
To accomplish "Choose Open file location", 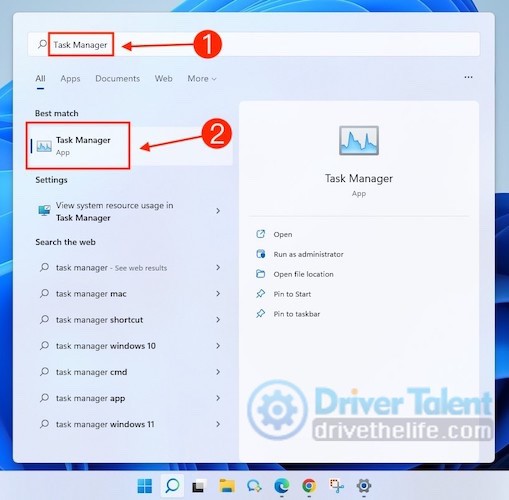I will click(x=303, y=274).
